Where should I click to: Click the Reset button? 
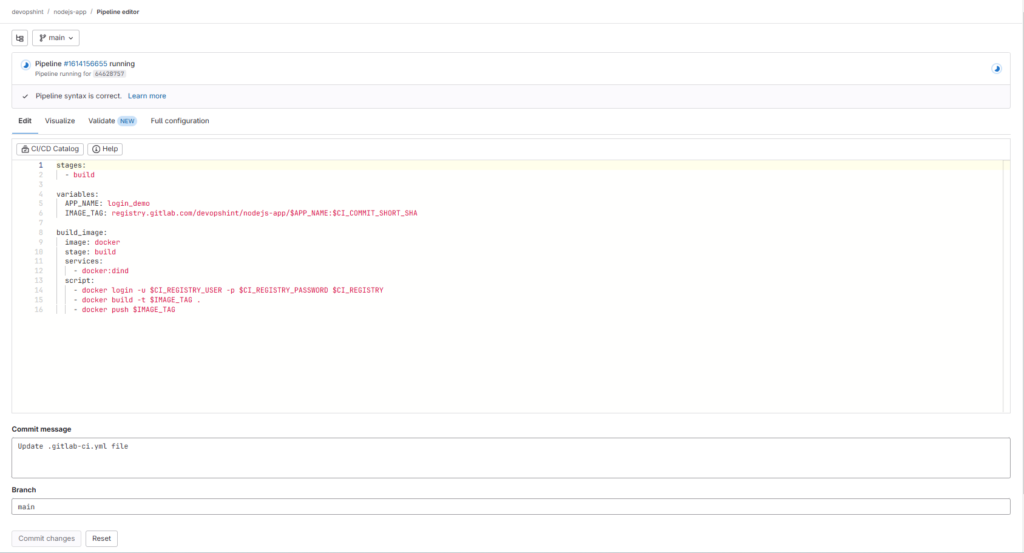click(x=101, y=539)
